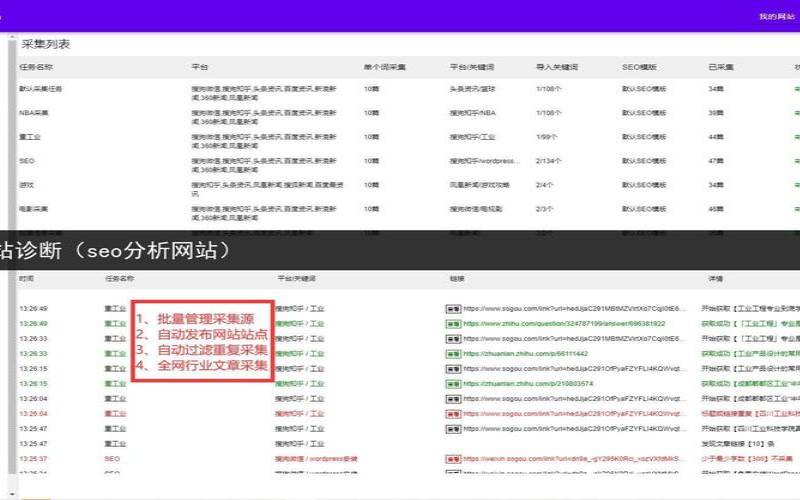
Task: Click the vertical scrollbar beside the page
Action: click(x=12, y=255)
